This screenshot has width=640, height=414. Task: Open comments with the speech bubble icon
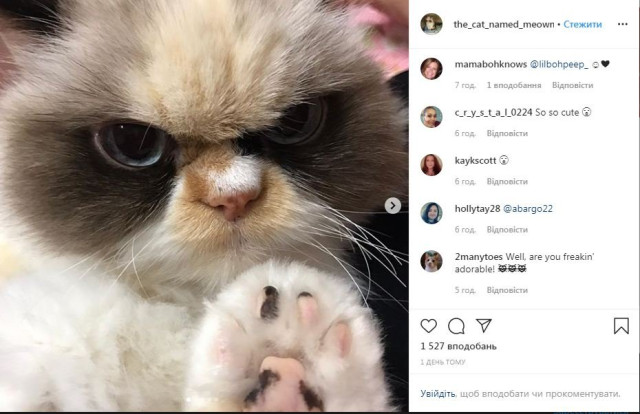pos(456,326)
